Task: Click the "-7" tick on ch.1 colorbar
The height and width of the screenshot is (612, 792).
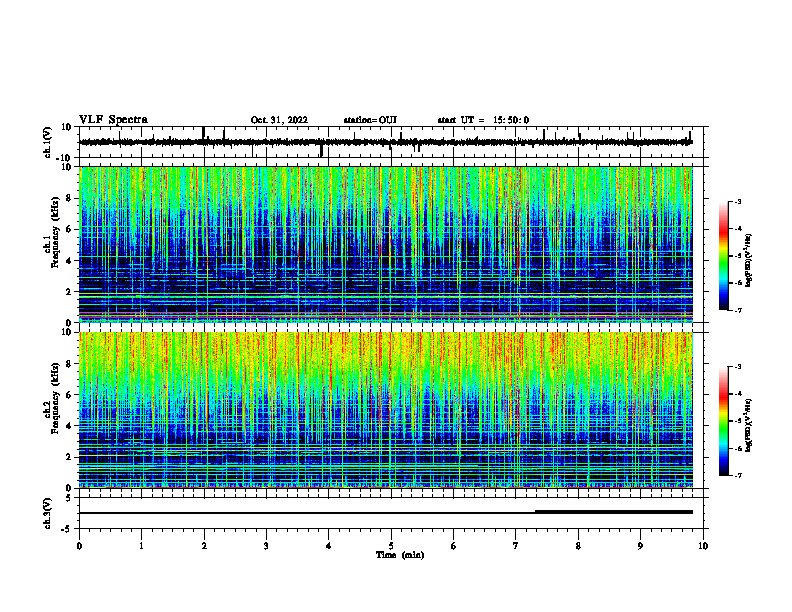Action: point(738,310)
